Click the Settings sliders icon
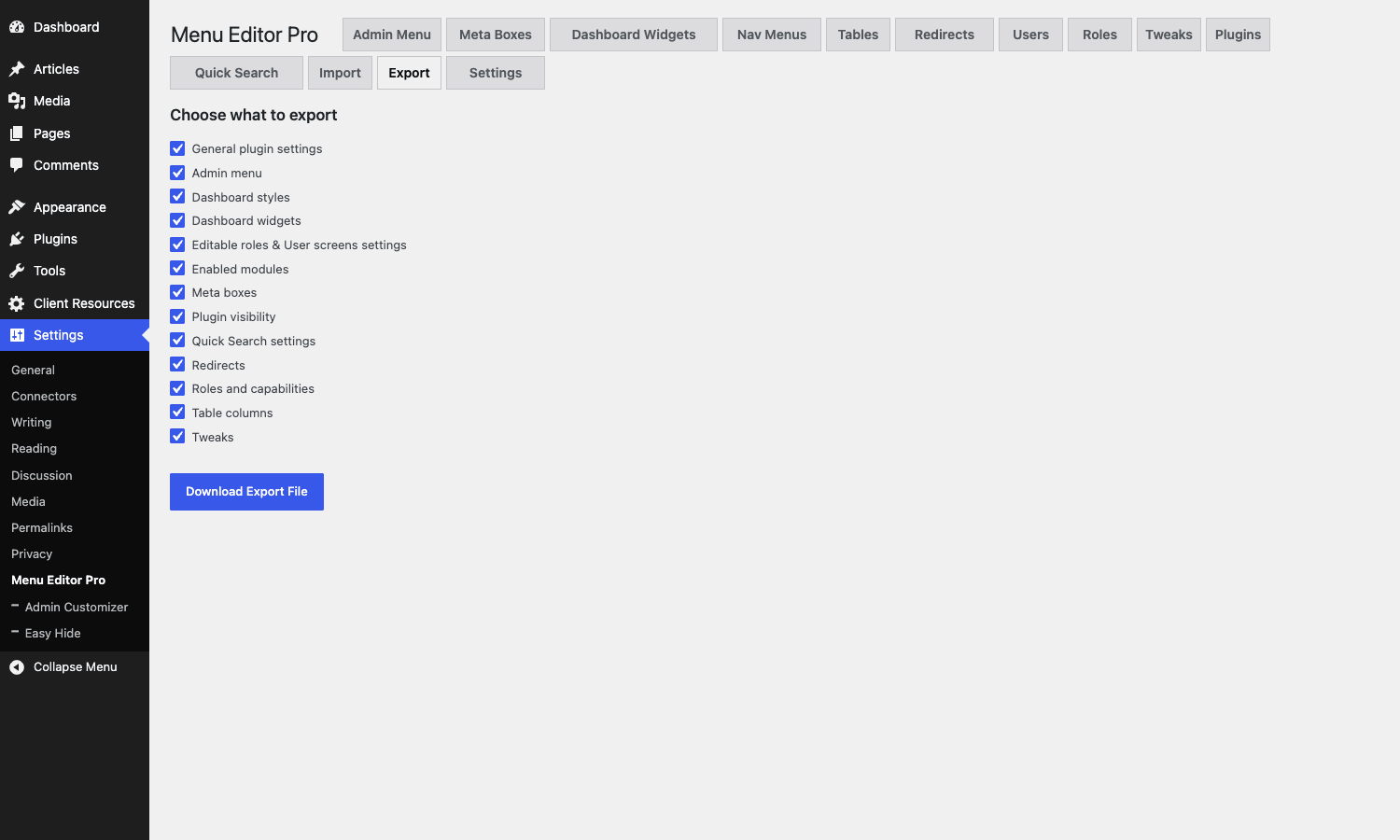Screen dimensions: 1400x840 (17, 335)
